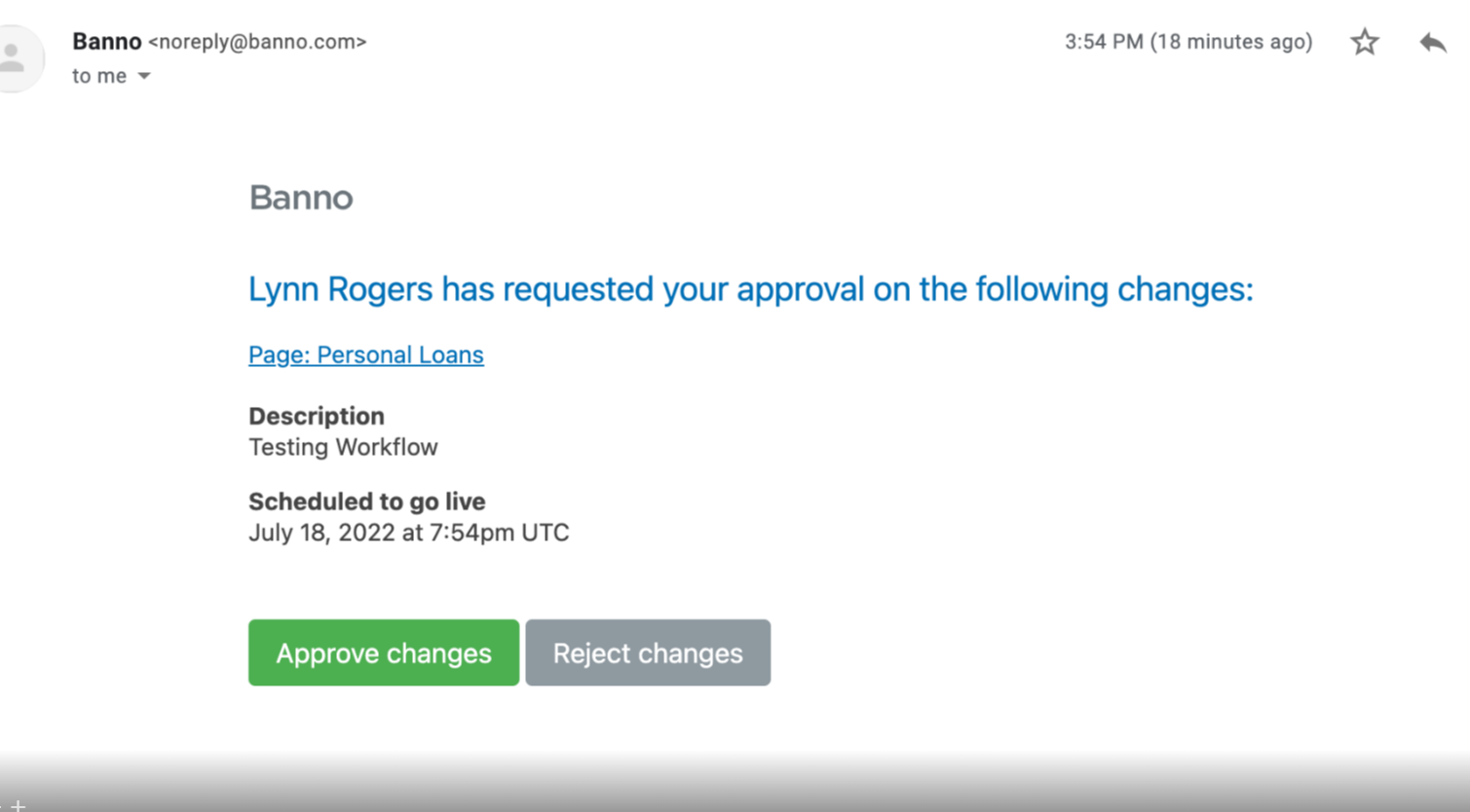The width and height of the screenshot is (1470, 812).
Task: Click the "(18 minutes ago)" text
Action: (x=1231, y=42)
